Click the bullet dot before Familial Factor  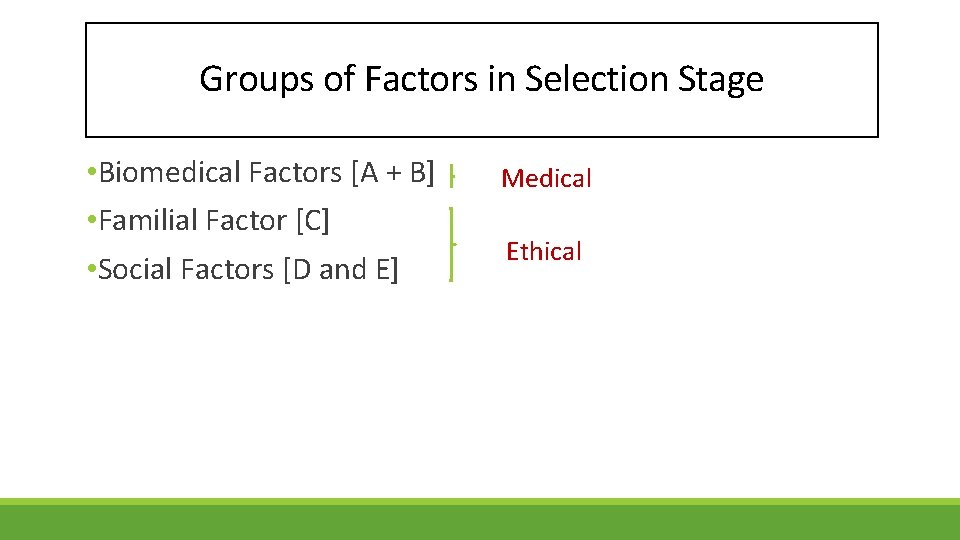(91, 221)
